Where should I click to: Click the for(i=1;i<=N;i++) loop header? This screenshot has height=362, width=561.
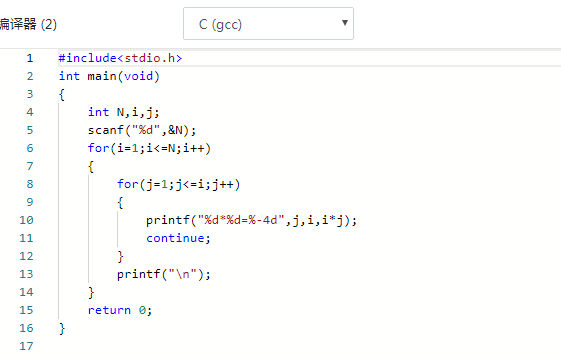pyautogui.click(x=150, y=148)
